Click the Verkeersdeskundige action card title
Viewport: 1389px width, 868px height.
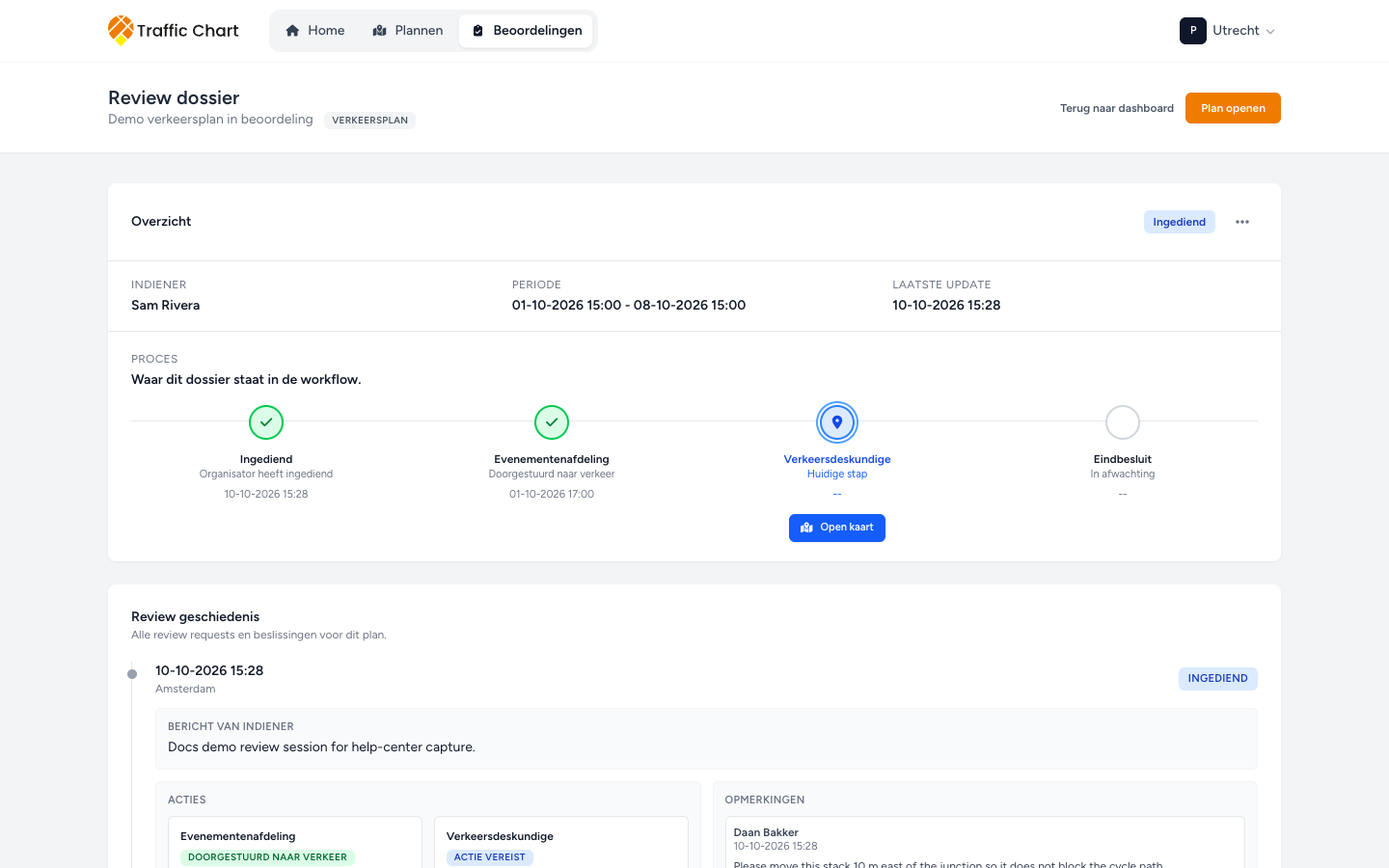pos(500,836)
